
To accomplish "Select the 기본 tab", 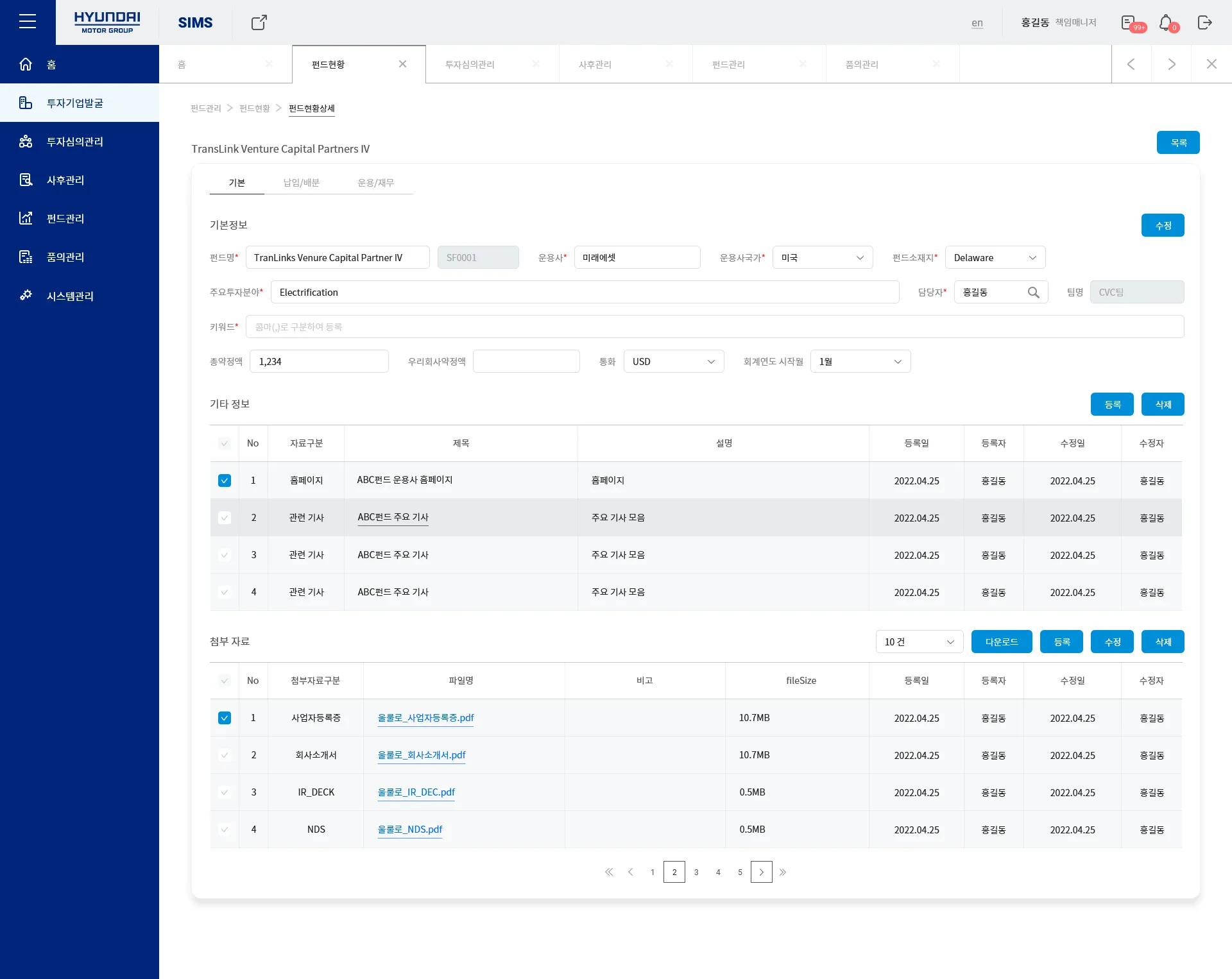I will coord(237,183).
